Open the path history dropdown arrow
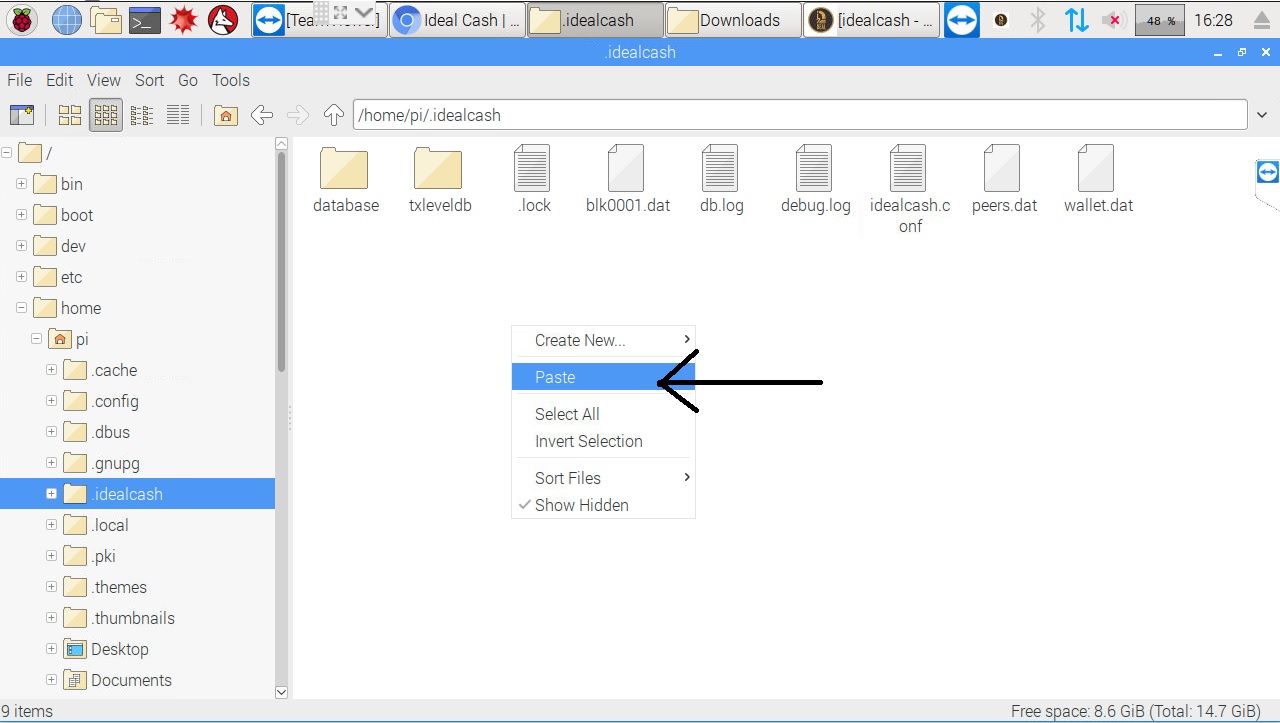Viewport: 1280px width, 723px height. (1262, 115)
